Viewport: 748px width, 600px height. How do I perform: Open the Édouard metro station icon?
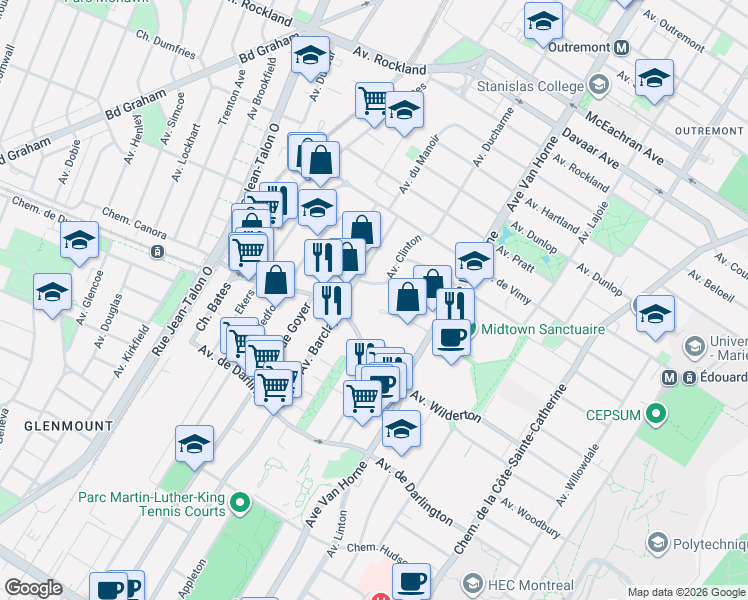click(x=670, y=378)
